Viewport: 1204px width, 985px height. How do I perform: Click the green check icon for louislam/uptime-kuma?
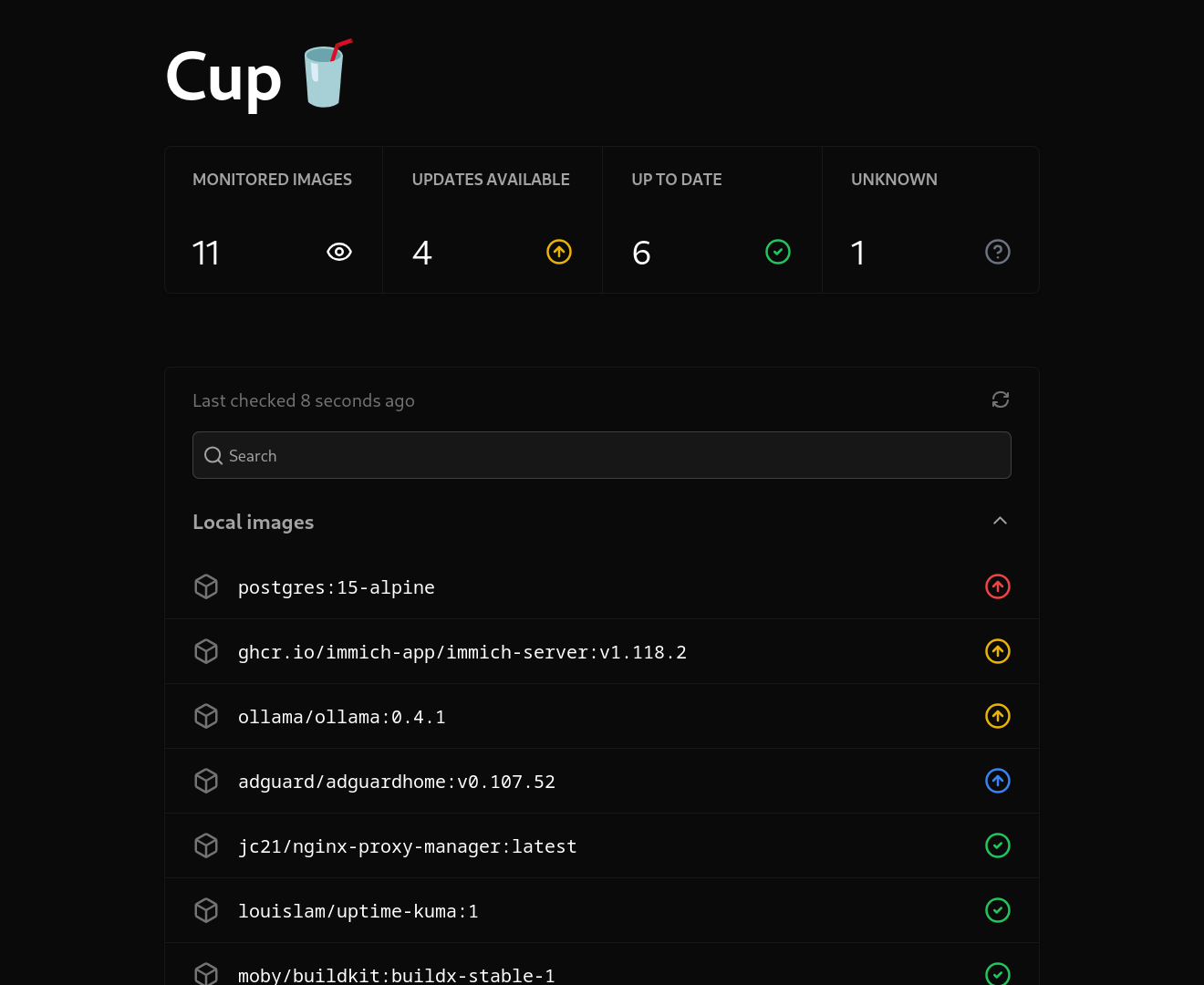click(x=998, y=910)
